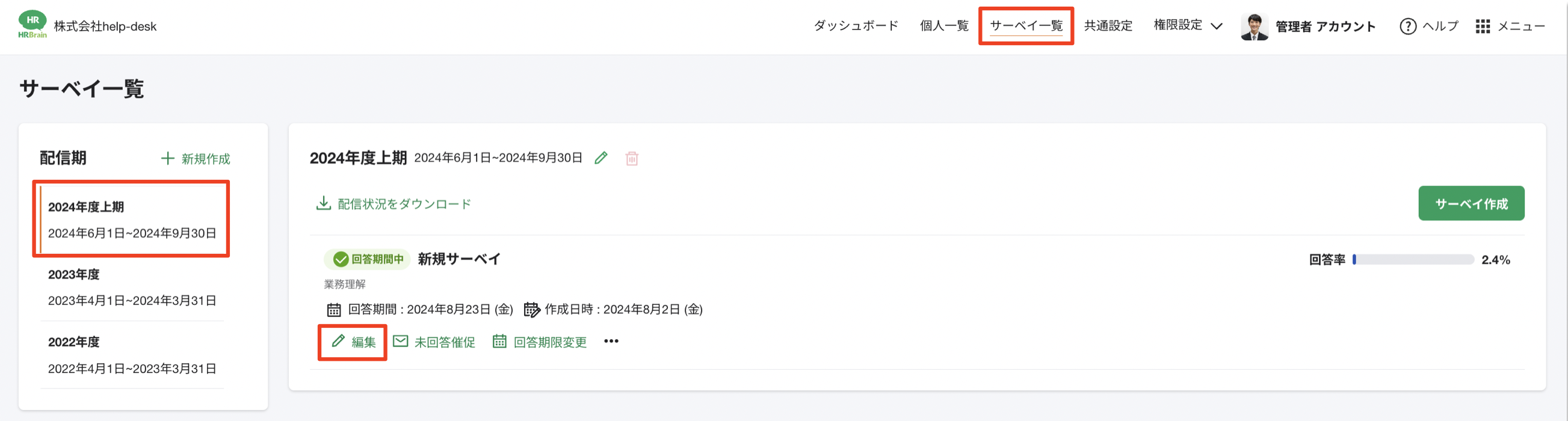
Task: Click the trash icon to delete 2024年度上期
Action: pyautogui.click(x=631, y=158)
